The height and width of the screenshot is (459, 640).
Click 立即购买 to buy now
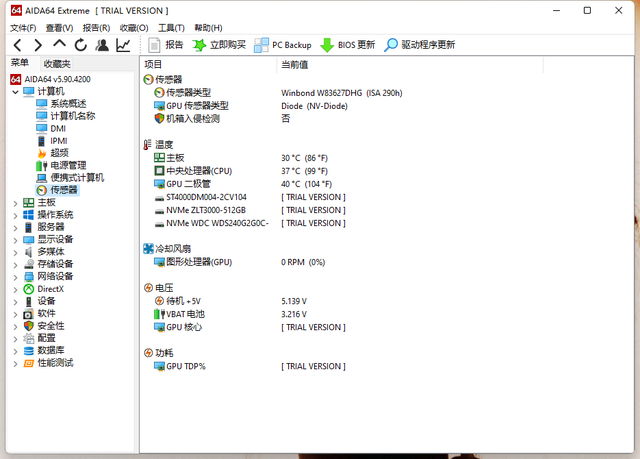coord(219,45)
